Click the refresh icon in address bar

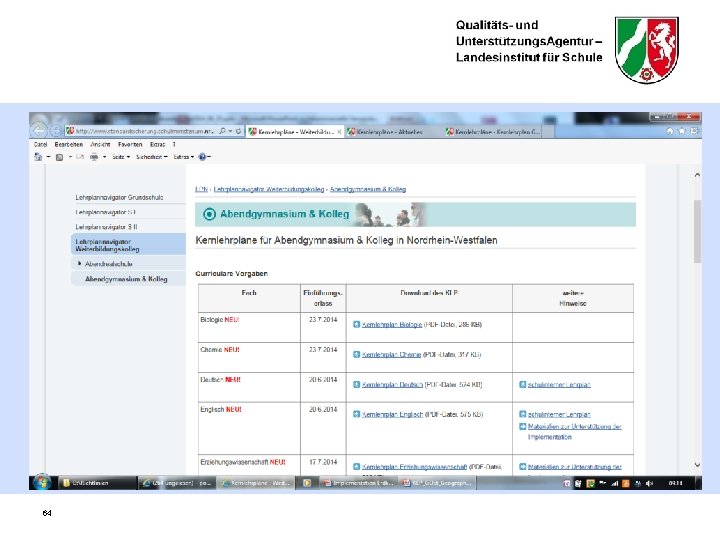[x=238, y=131]
